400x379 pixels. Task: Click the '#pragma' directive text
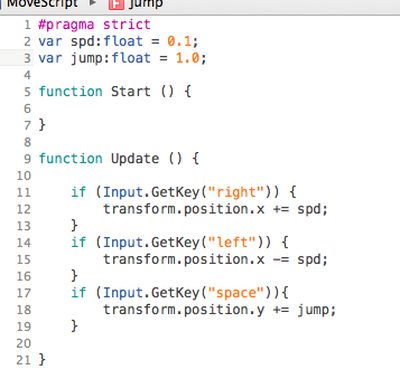pyautogui.click(x=66, y=25)
